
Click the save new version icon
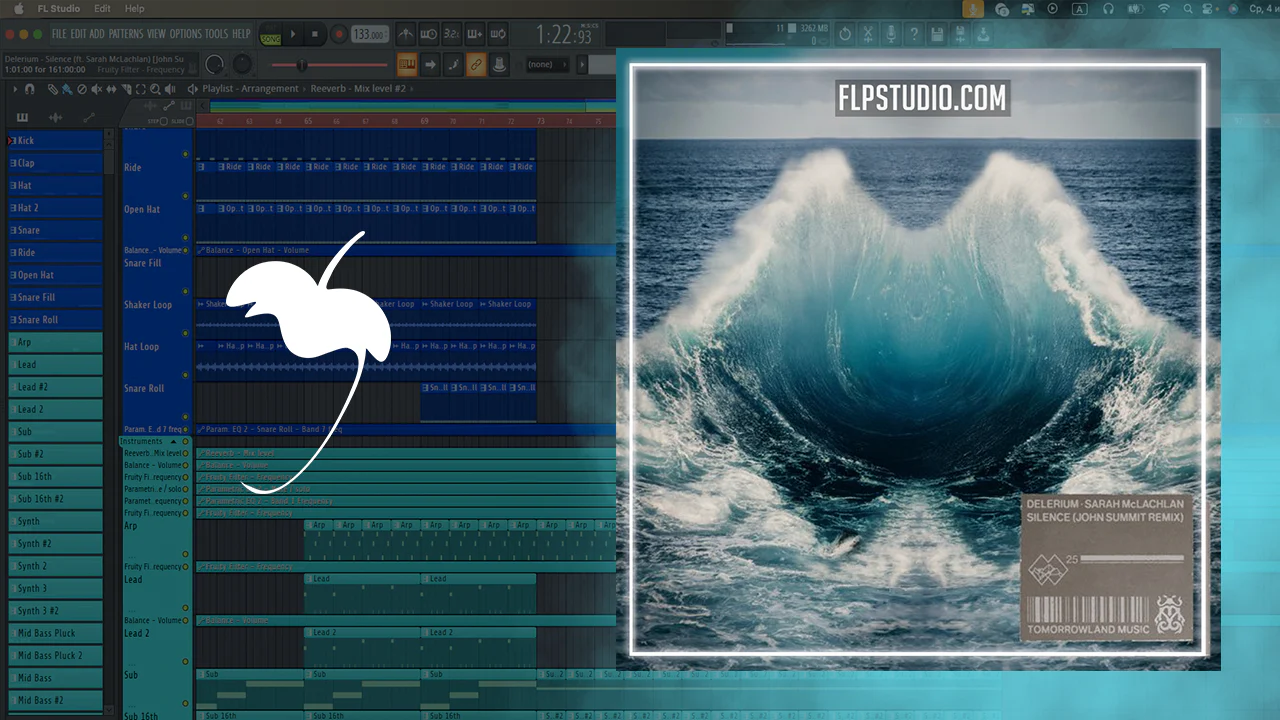[960, 35]
